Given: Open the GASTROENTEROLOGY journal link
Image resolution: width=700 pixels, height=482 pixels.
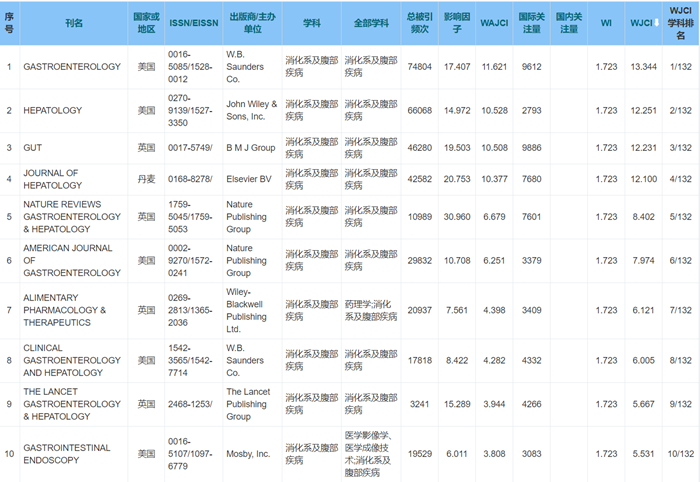Looking at the screenshot, I should [x=70, y=67].
